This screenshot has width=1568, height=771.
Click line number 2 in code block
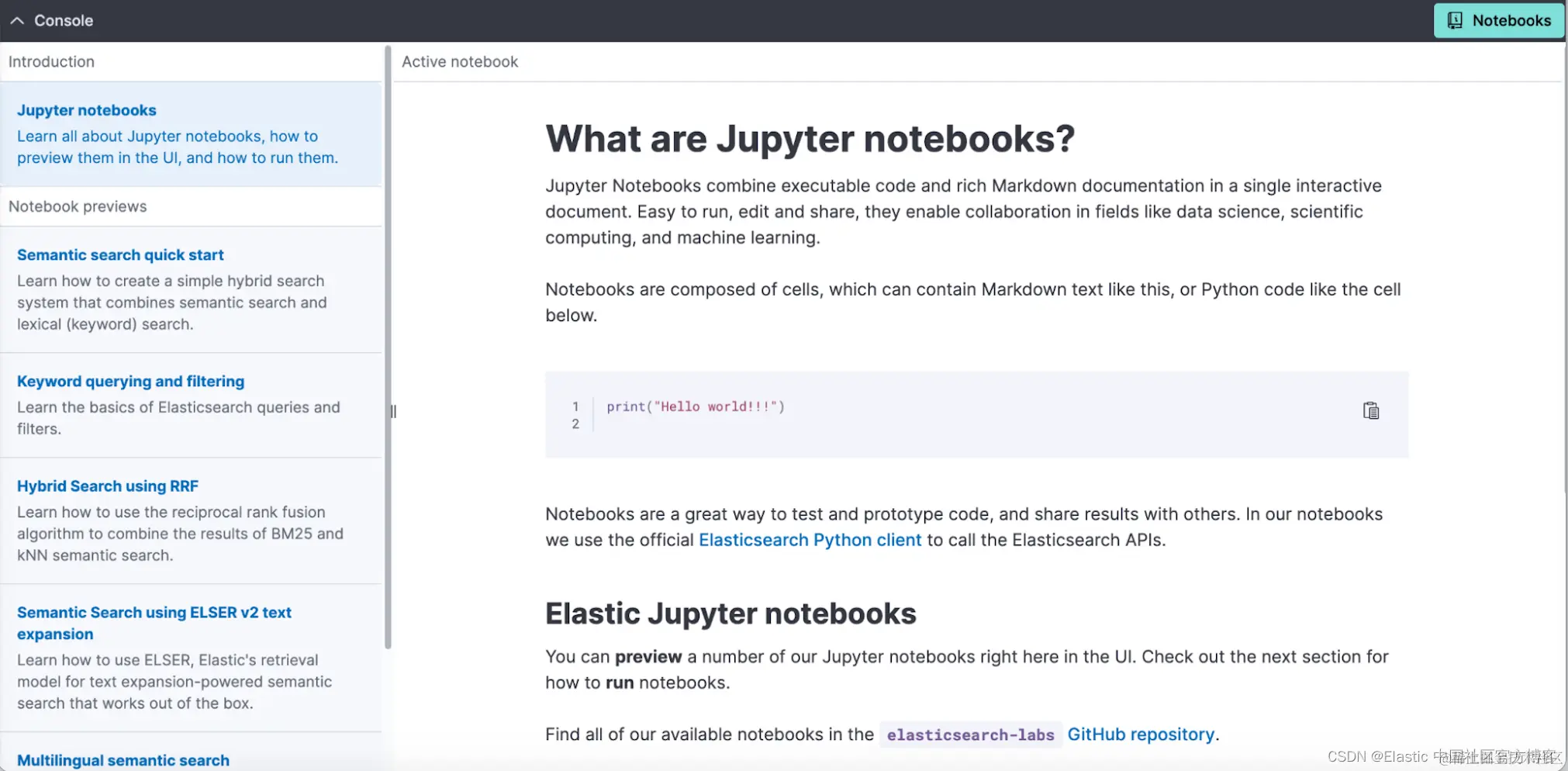coord(575,424)
